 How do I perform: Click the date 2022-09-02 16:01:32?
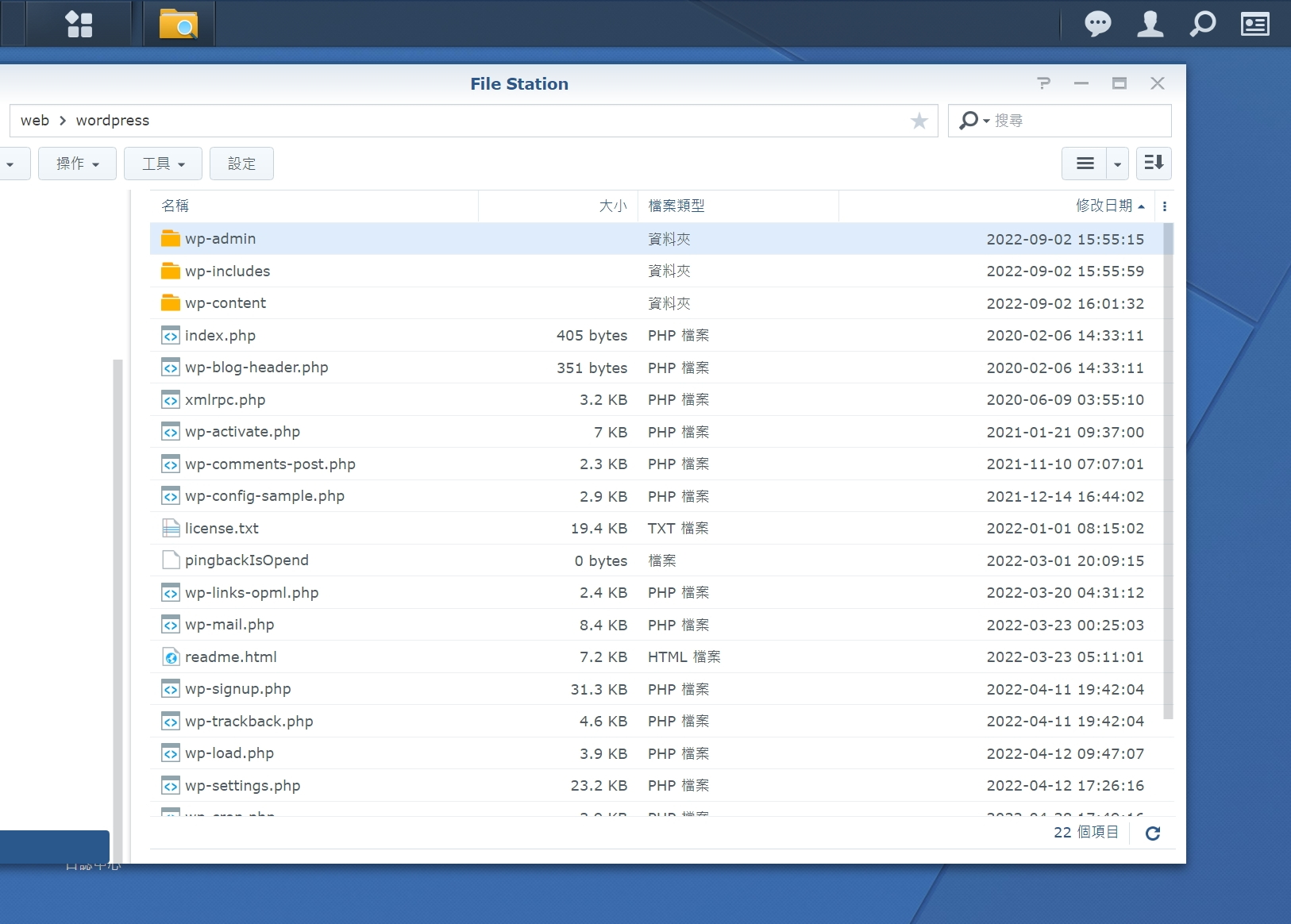pos(1066,303)
